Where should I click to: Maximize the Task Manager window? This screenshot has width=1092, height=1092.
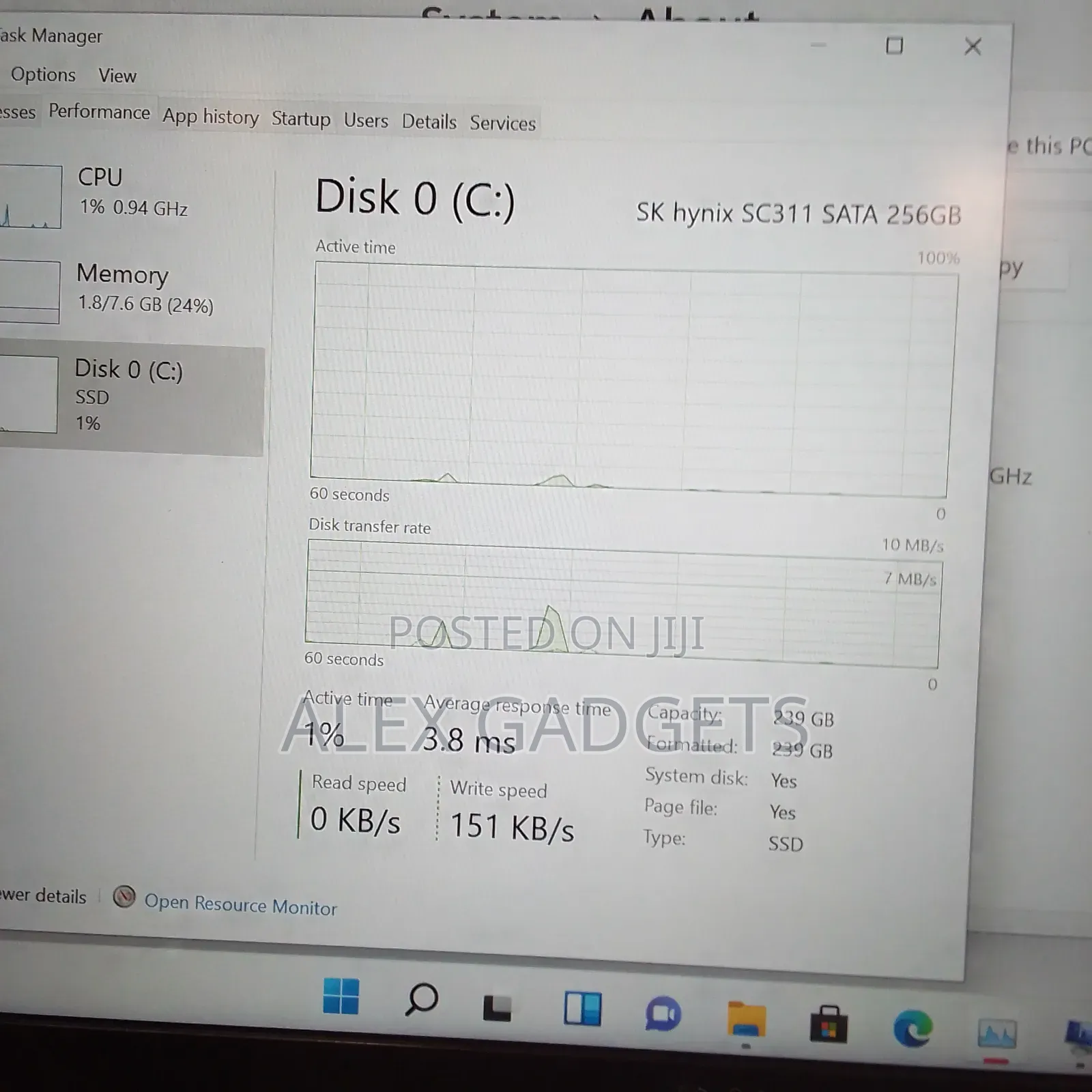894,46
